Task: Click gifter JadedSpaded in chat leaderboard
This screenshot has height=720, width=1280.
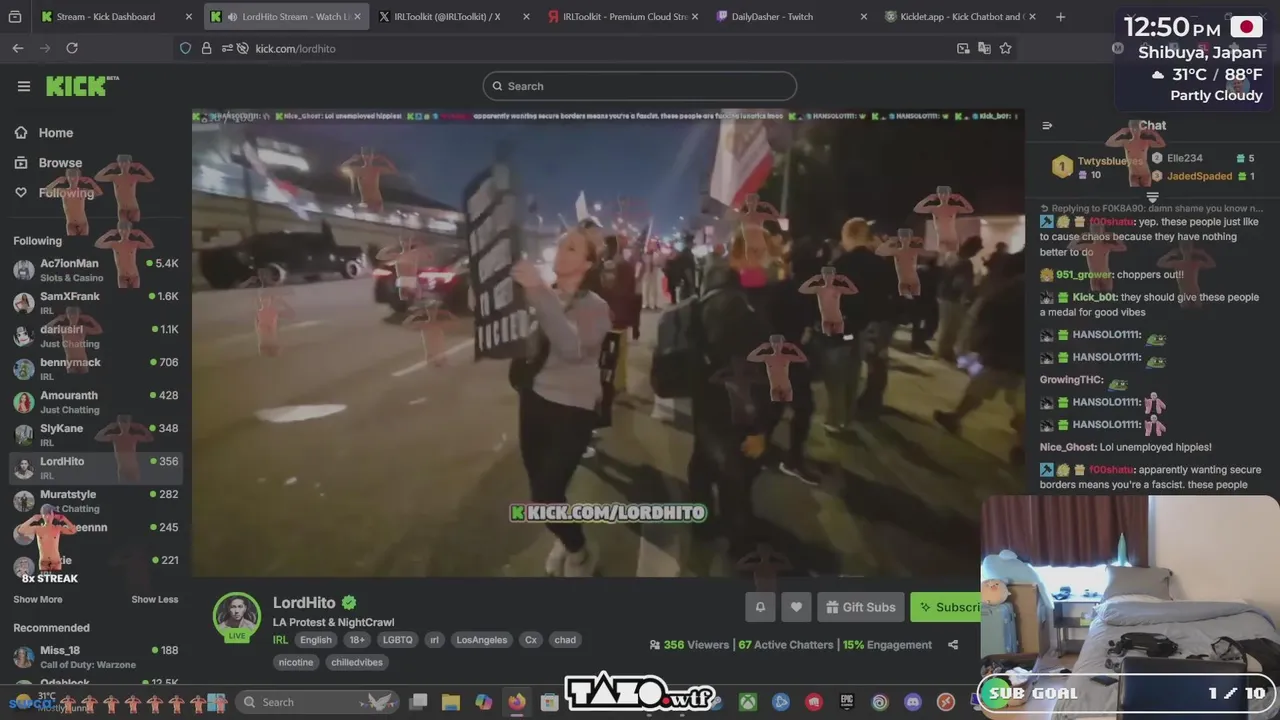Action: [1199, 176]
